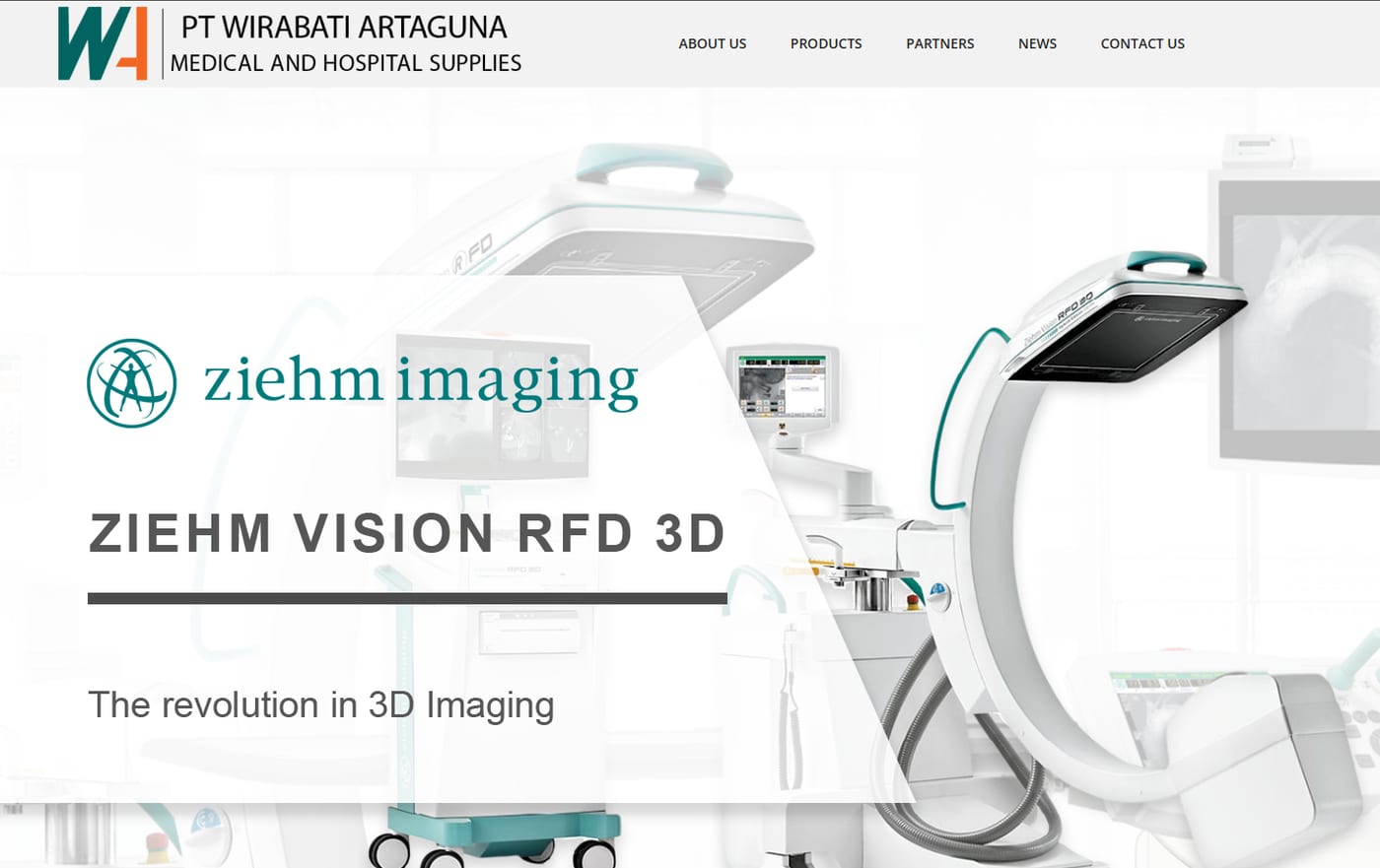The height and width of the screenshot is (868, 1380).
Task: Open the Products menu item
Action: [x=826, y=43]
